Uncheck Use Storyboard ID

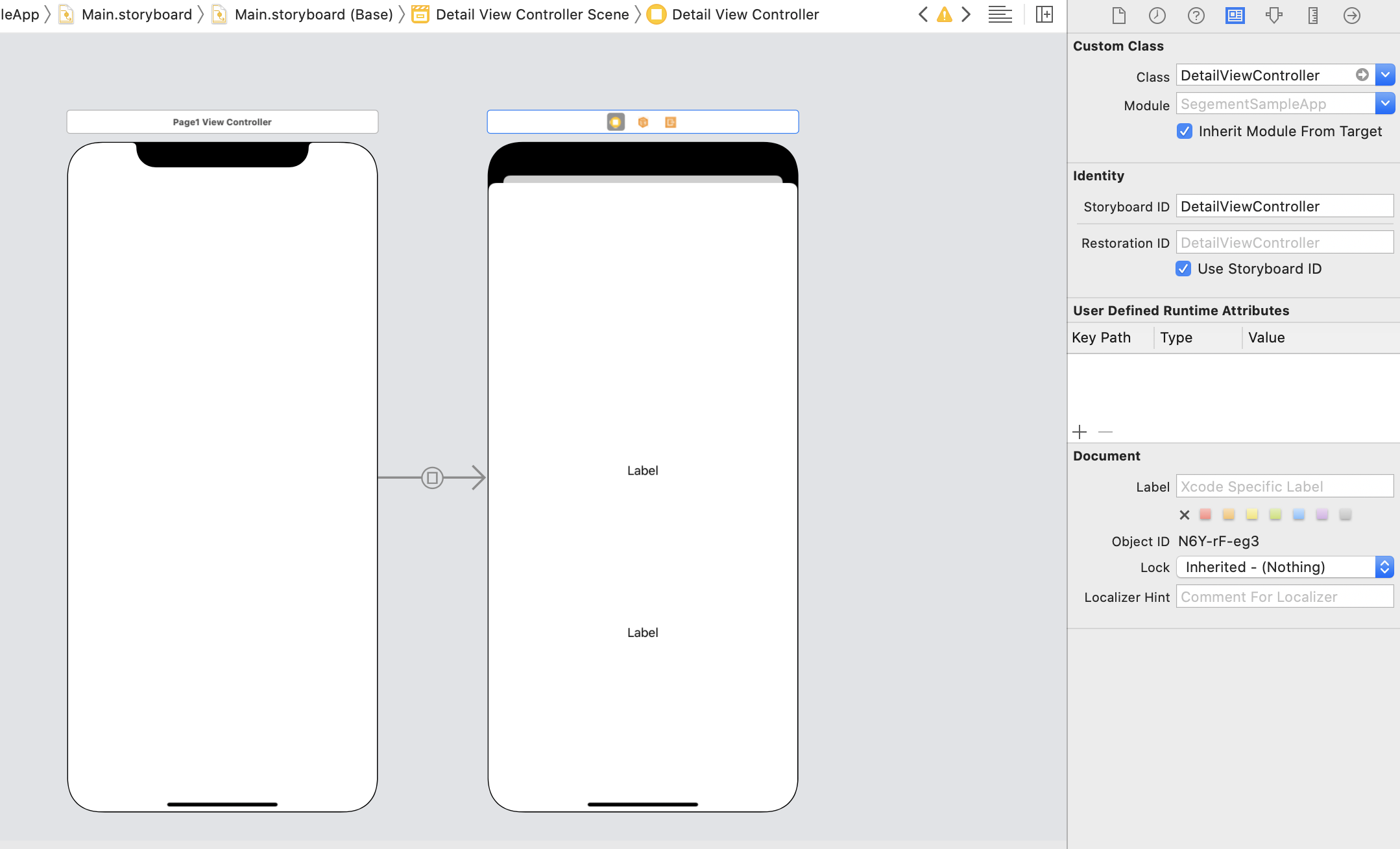point(1183,269)
